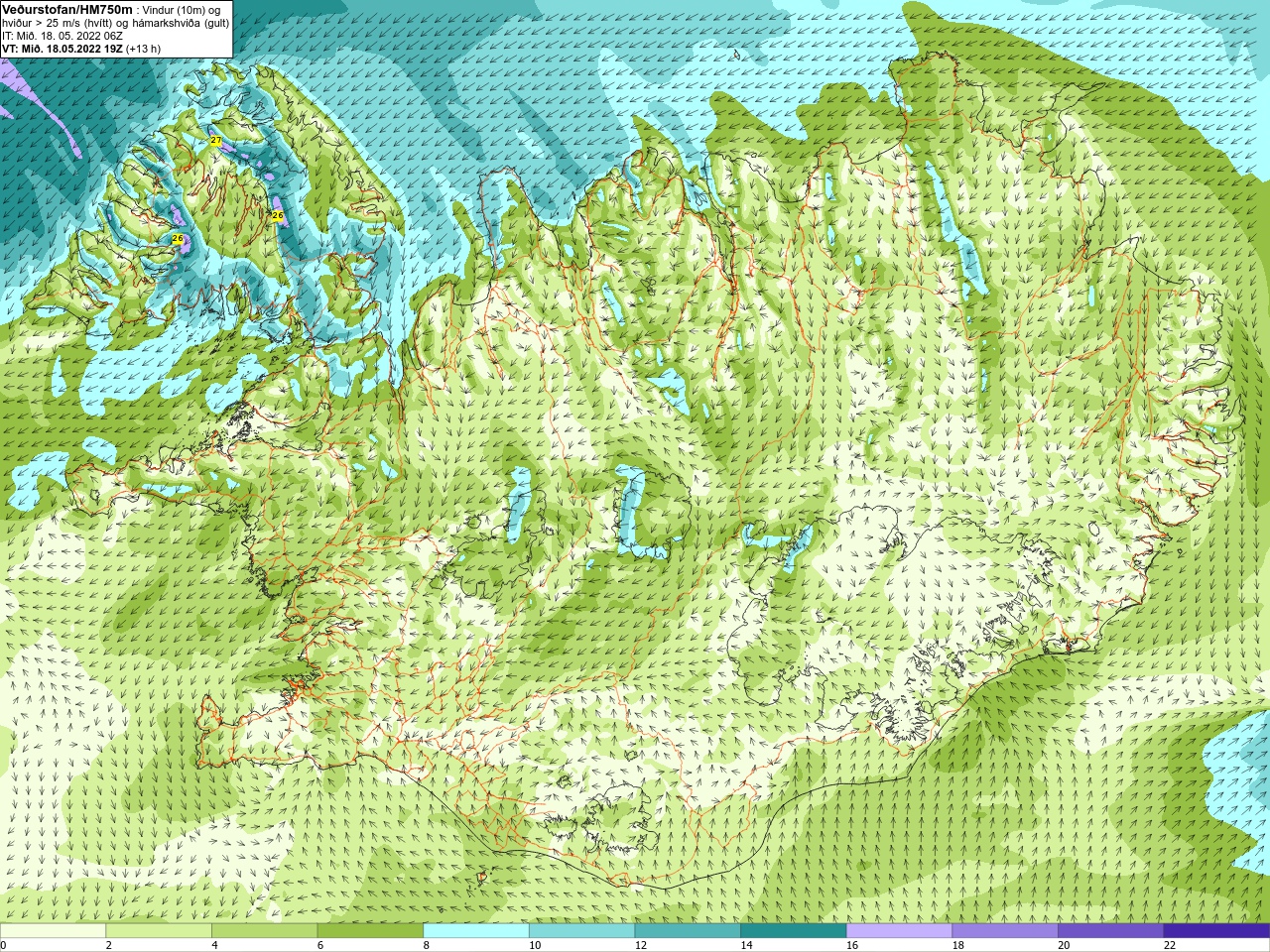
Task: Click the southwestern yellow gust label 26
Action: pyautogui.click(x=178, y=238)
